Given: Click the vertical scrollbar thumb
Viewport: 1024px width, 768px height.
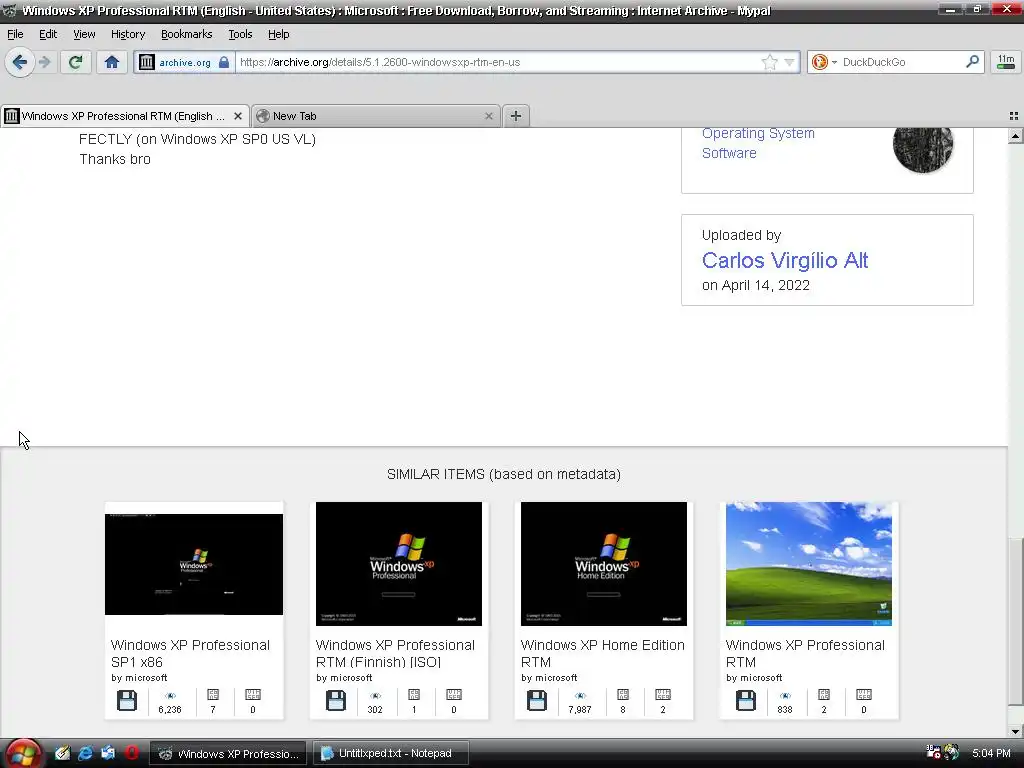Looking at the screenshot, I should coord(1016,621).
